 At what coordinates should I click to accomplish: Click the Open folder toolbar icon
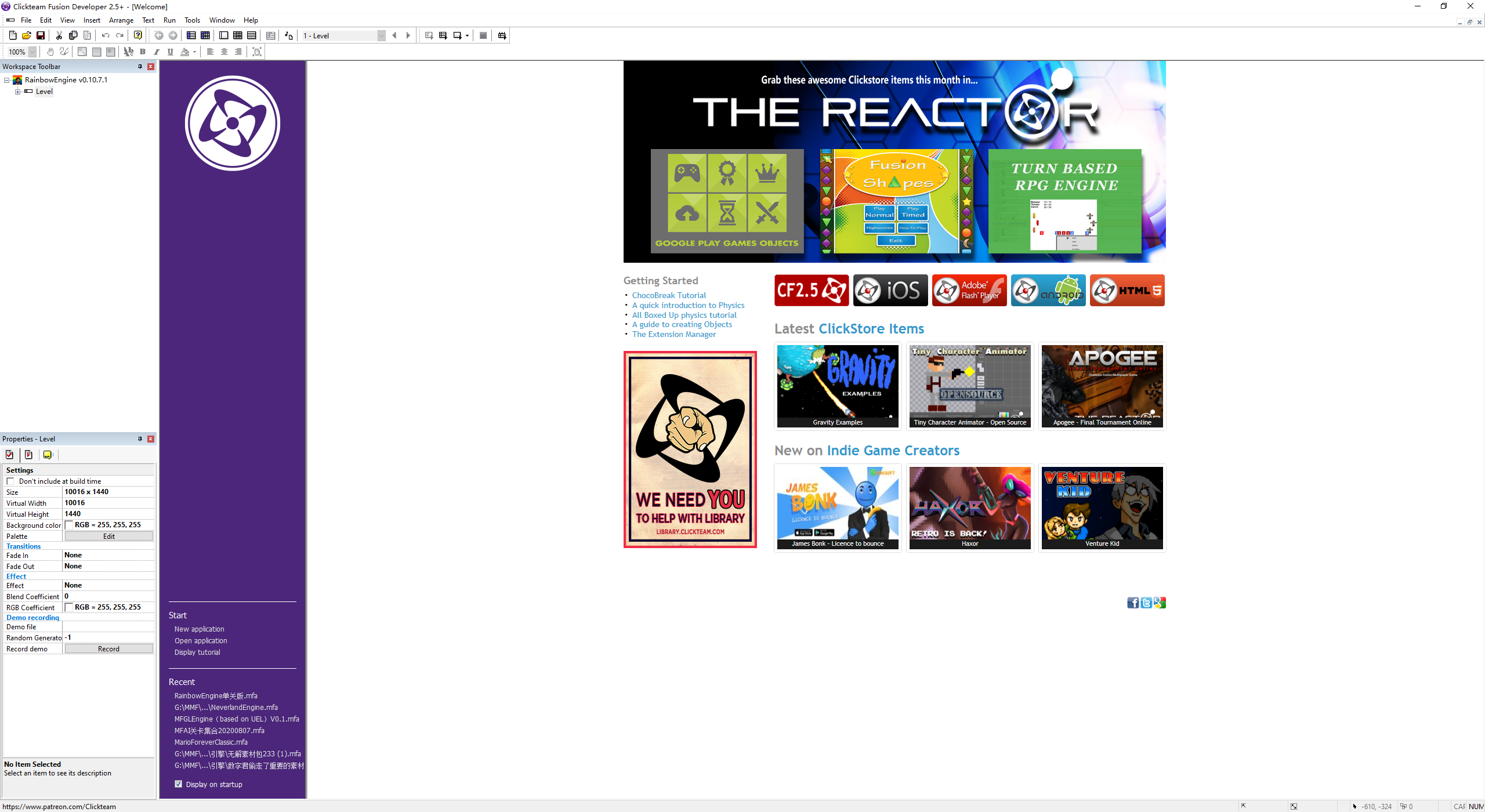pyautogui.click(x=27, y=35)
